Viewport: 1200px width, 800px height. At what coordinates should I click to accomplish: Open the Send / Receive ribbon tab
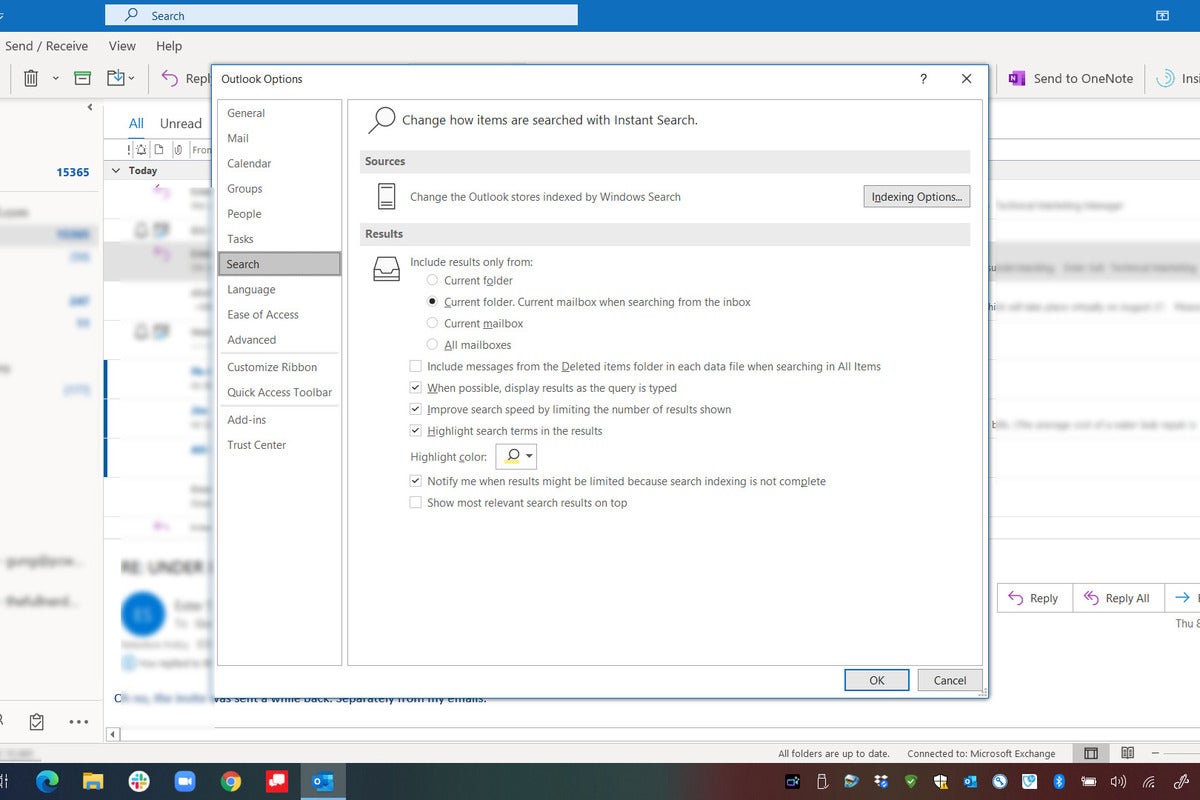46,46
